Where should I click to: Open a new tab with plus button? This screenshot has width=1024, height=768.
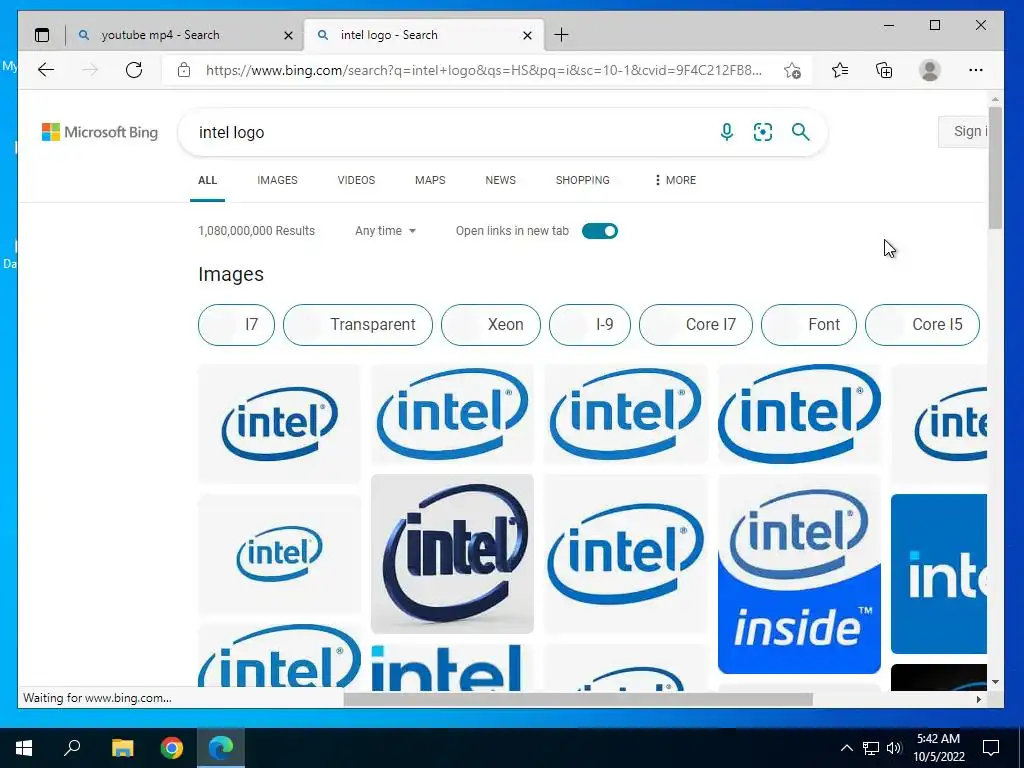[561, 35]
